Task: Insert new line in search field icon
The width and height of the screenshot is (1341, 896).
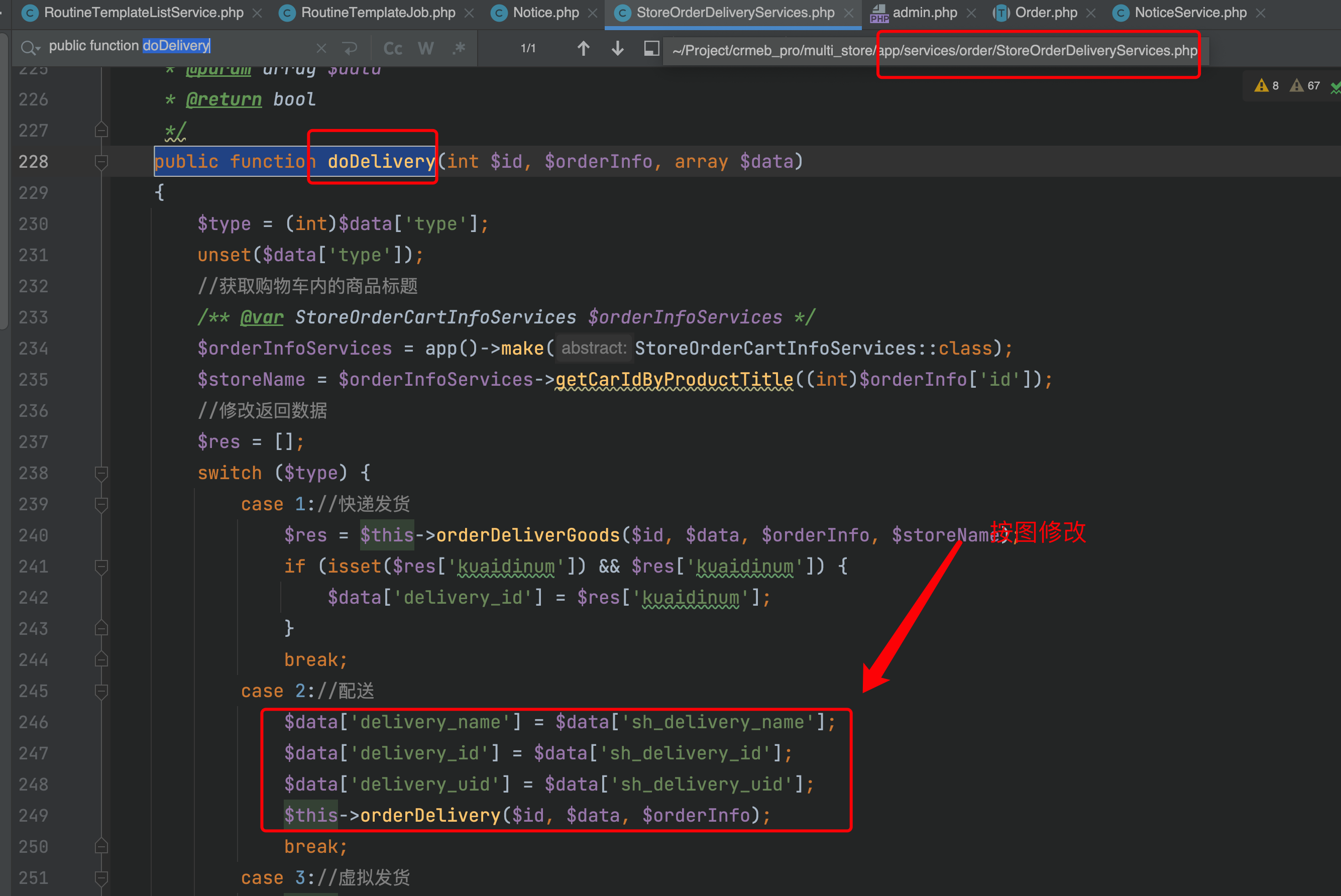Action: tap(350, 49)
